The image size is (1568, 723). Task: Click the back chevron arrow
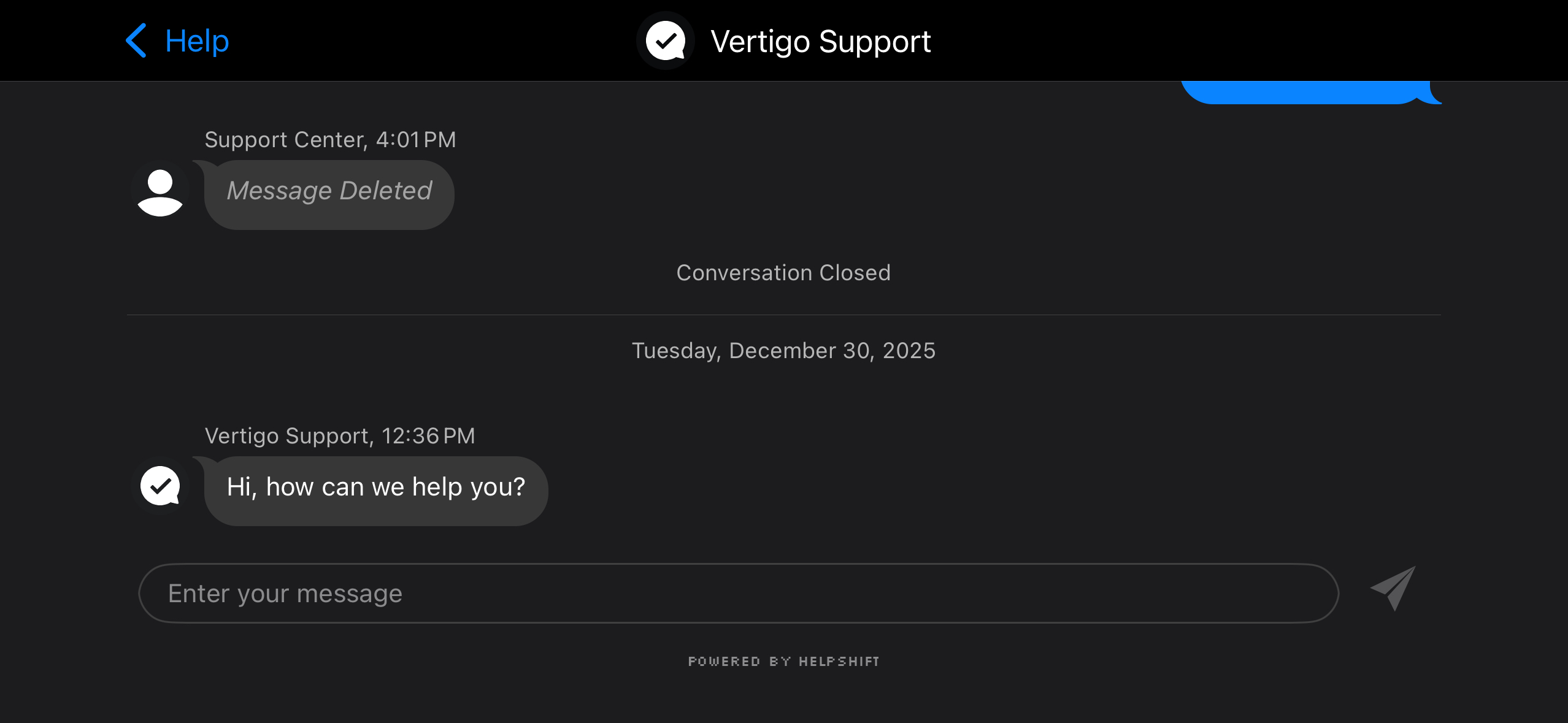click(136, 41)
